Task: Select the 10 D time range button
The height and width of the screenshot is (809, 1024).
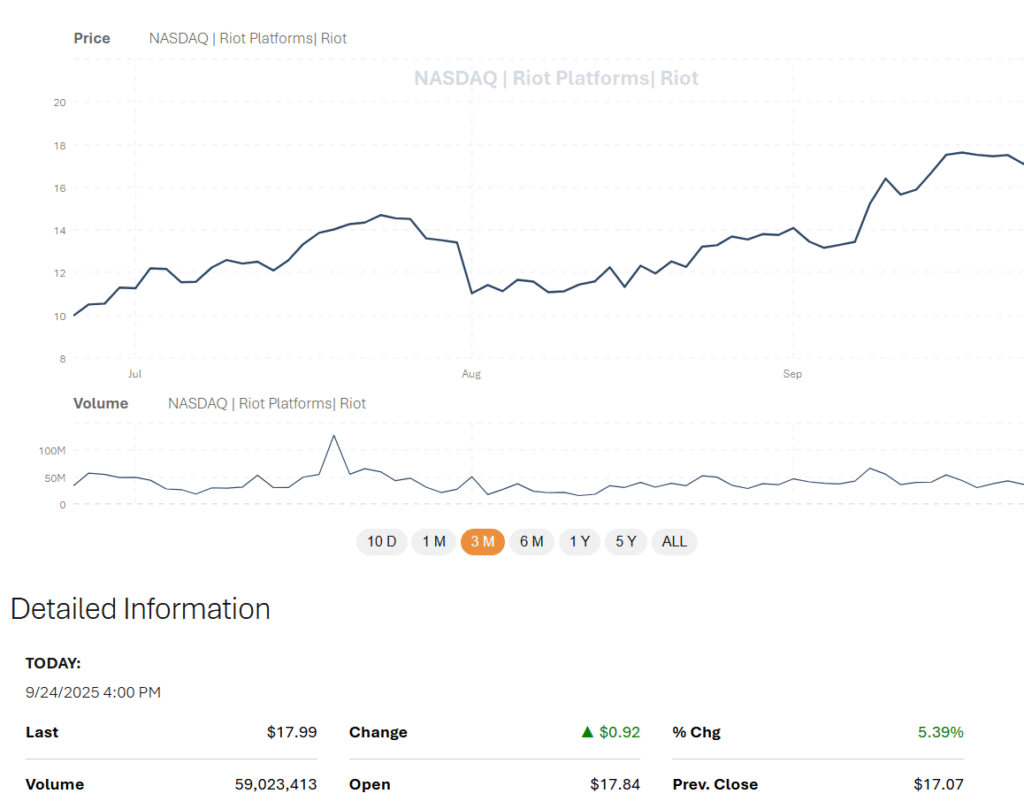Action: 382,541
